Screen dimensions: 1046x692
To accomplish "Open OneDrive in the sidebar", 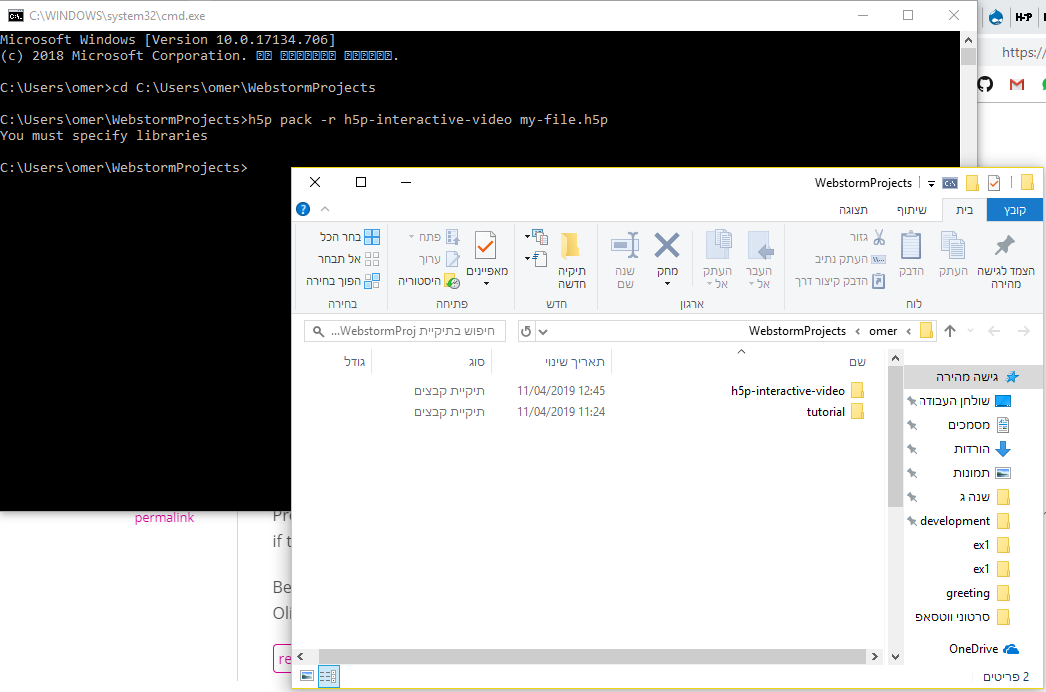I will [984, 649].
